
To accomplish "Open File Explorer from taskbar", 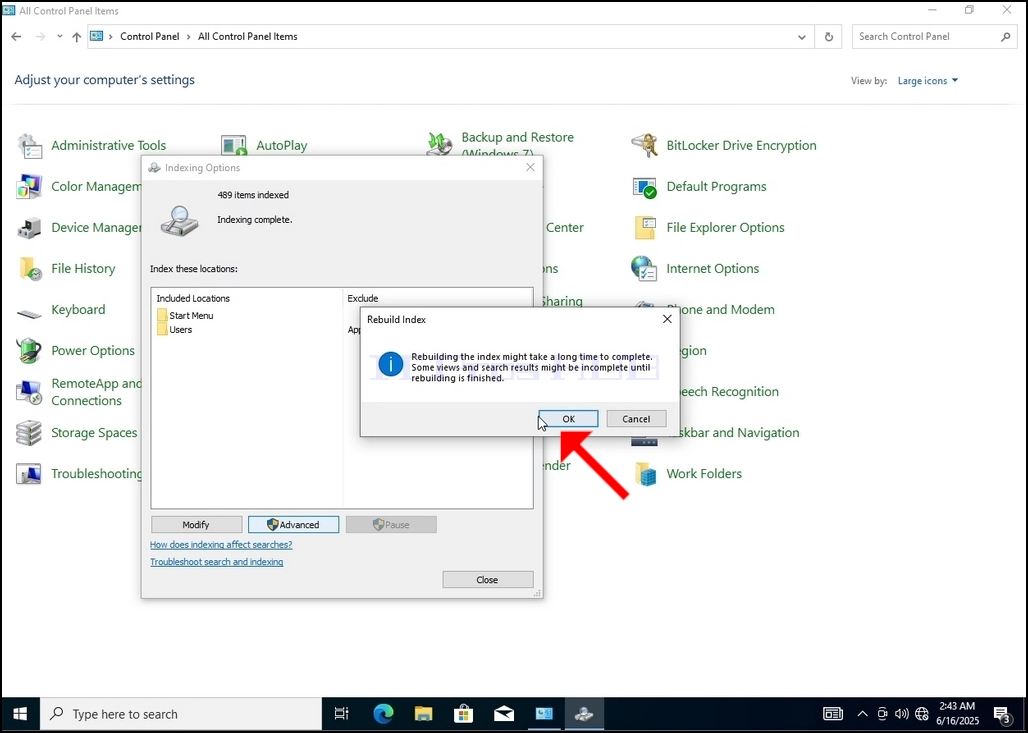I will [423, 714].
